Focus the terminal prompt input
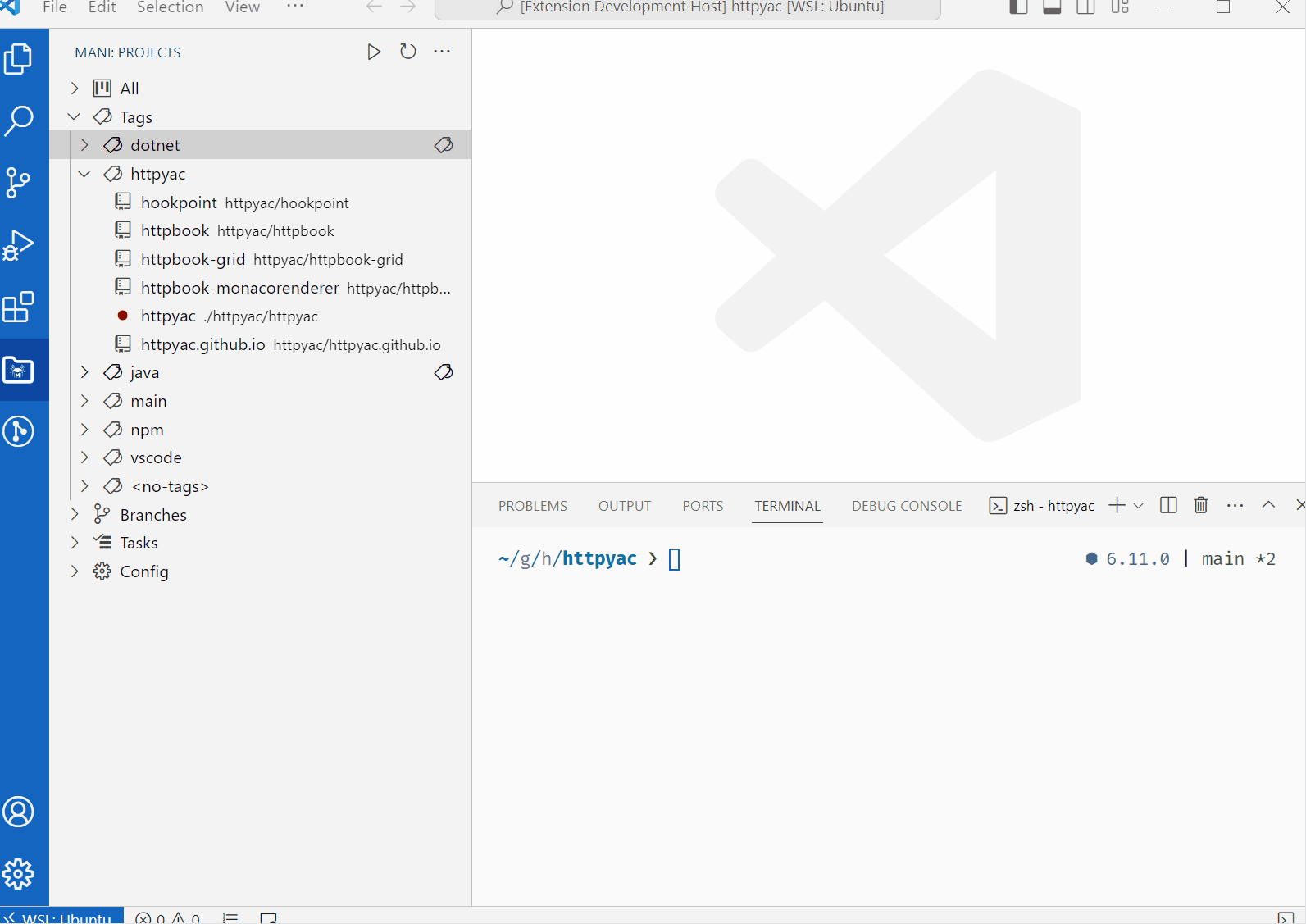 (x=675, y=559)
